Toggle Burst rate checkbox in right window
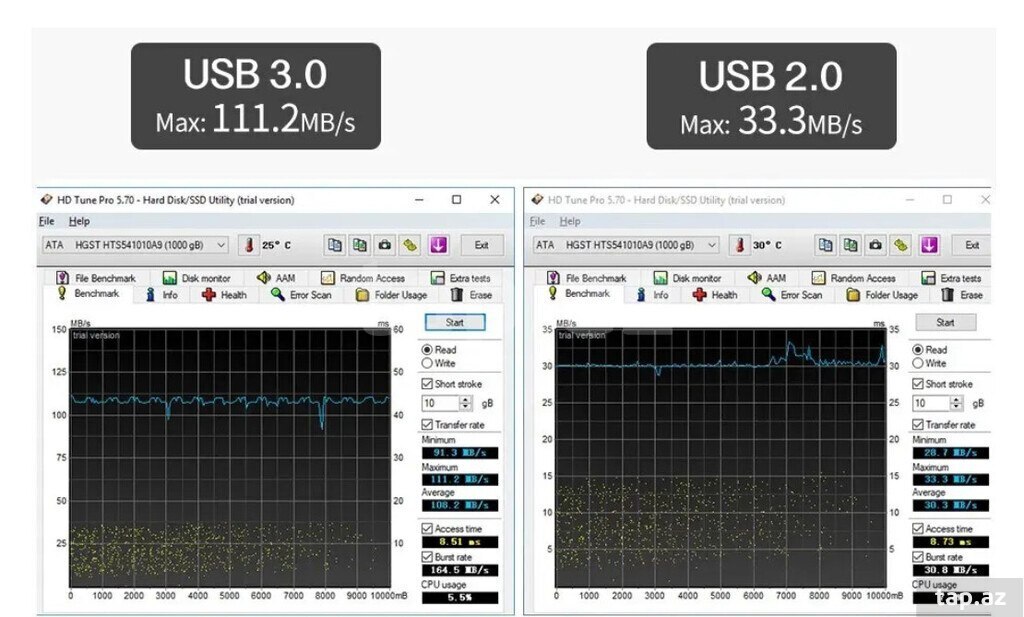This screenshot has width=1024, height=617. coord(918,557)
